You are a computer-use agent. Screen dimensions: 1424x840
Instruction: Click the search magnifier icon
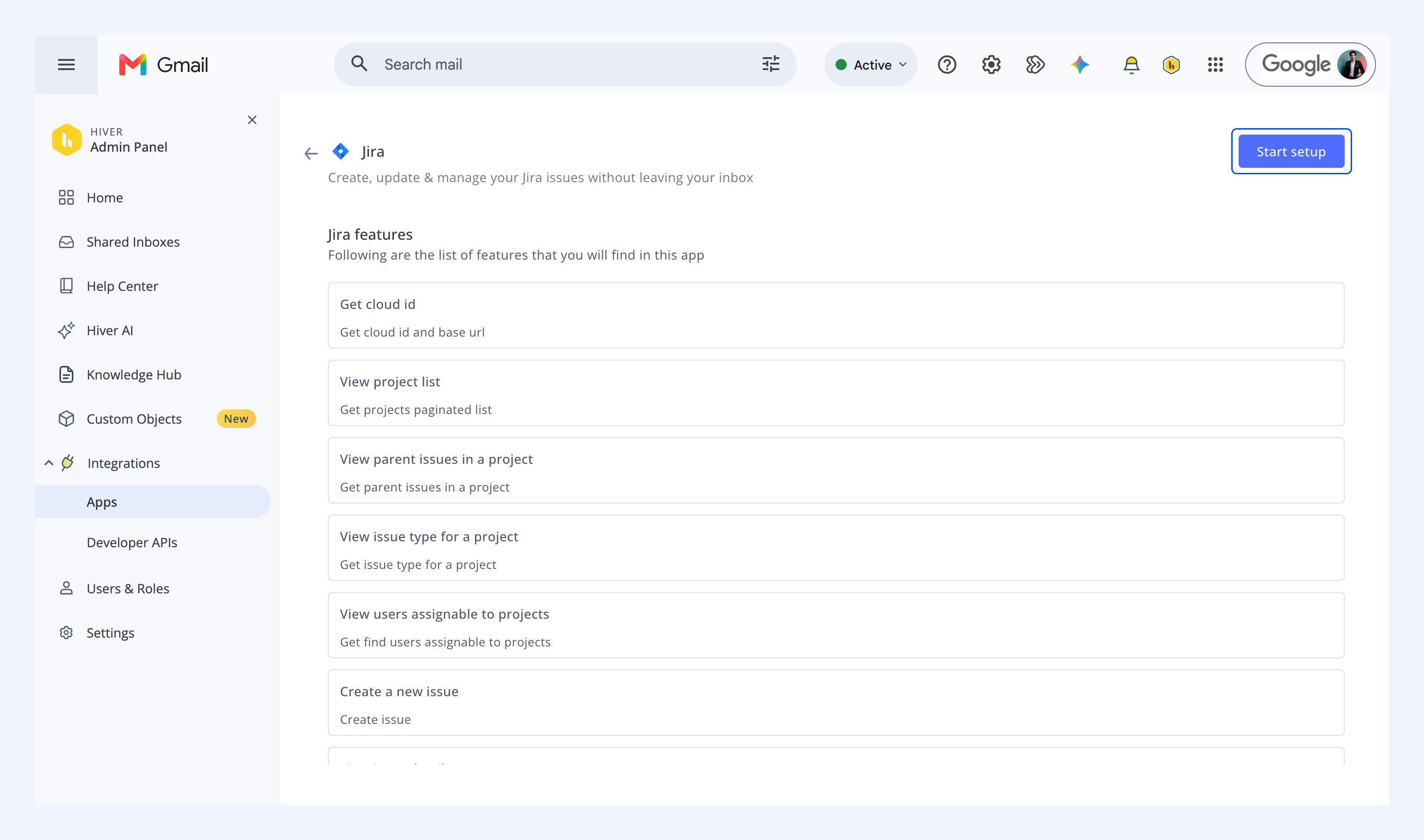point(359,64)
